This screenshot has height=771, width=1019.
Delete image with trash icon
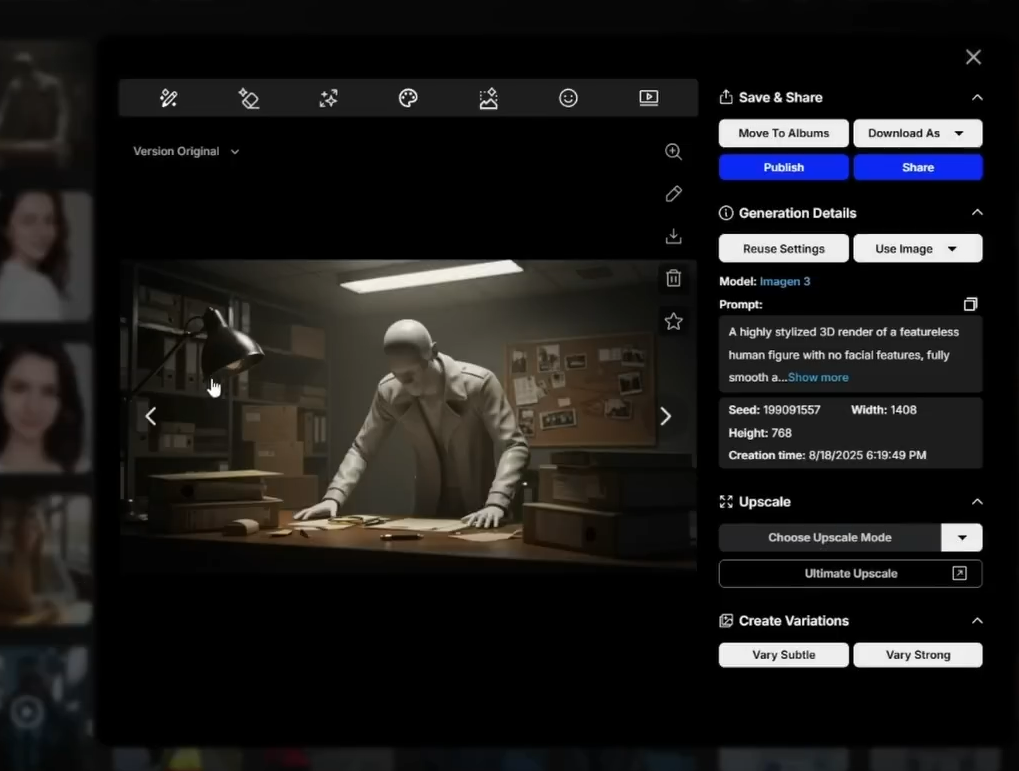[673, 279]
